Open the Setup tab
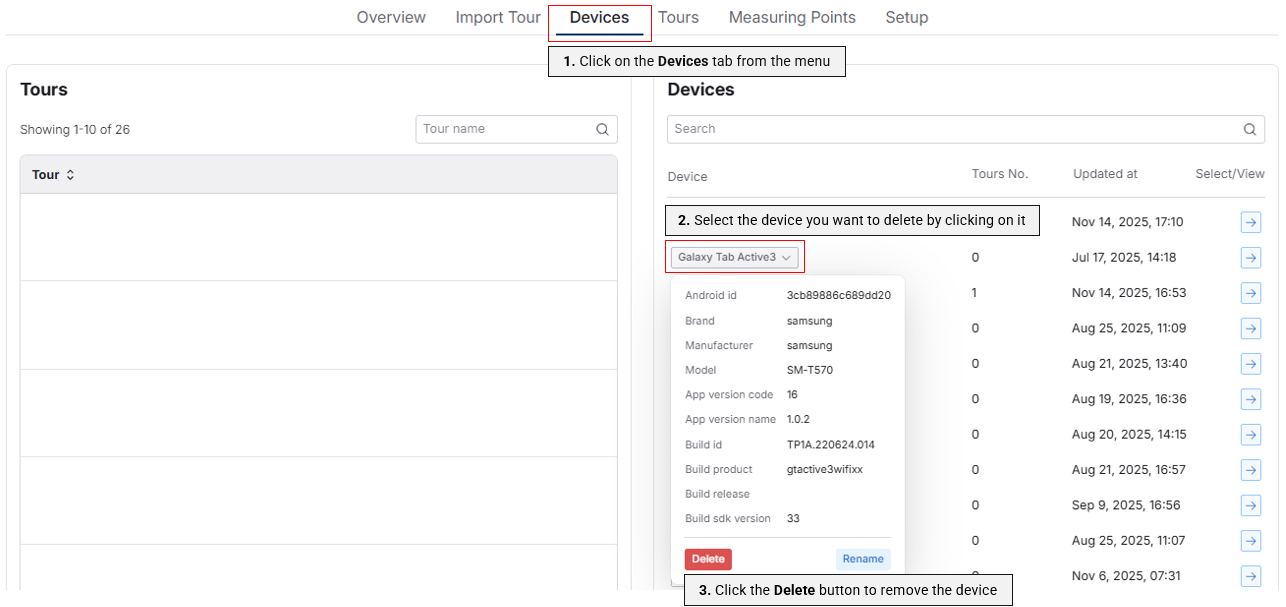 (x=906, y=17)
